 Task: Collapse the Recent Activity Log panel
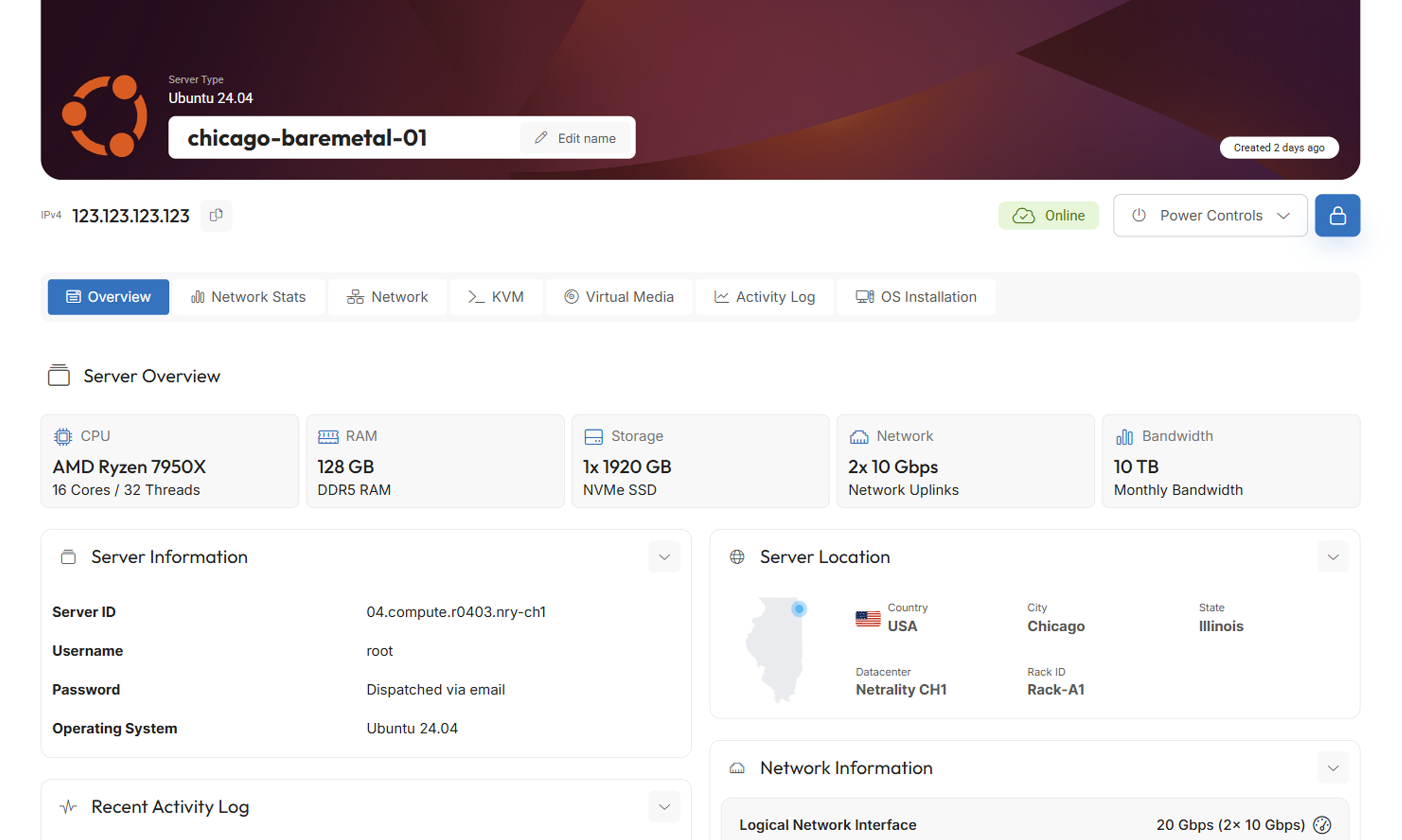point(664,807)
